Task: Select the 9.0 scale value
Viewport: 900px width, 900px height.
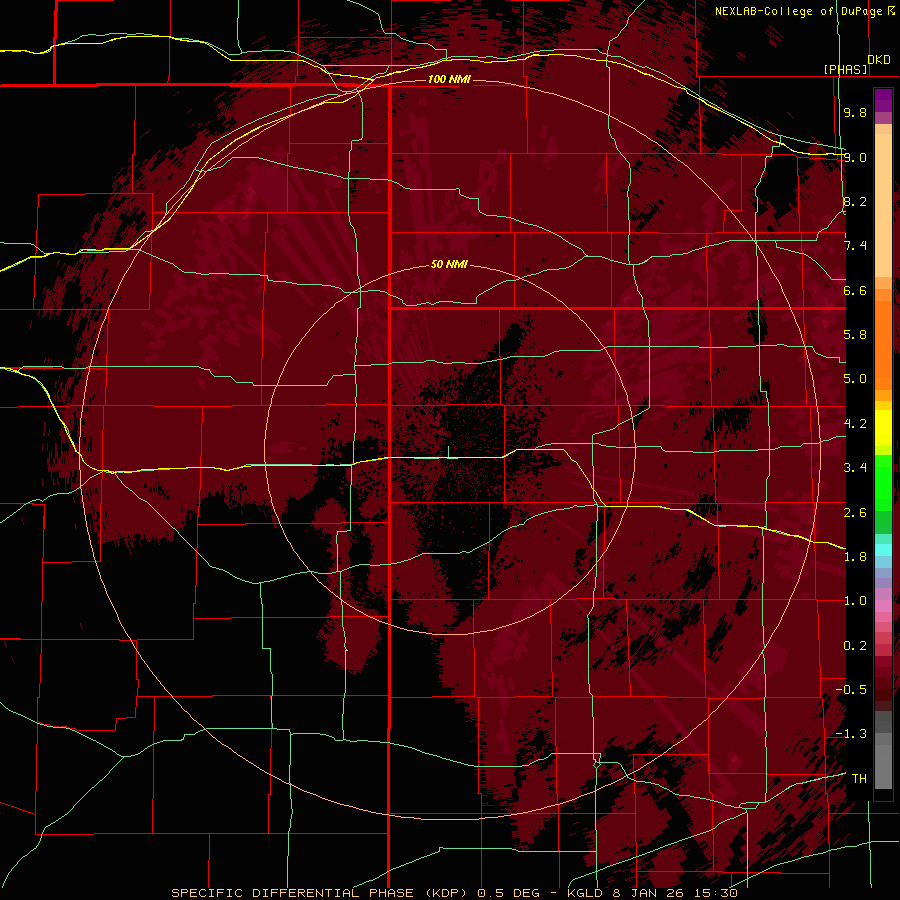Action: (855, 157)
